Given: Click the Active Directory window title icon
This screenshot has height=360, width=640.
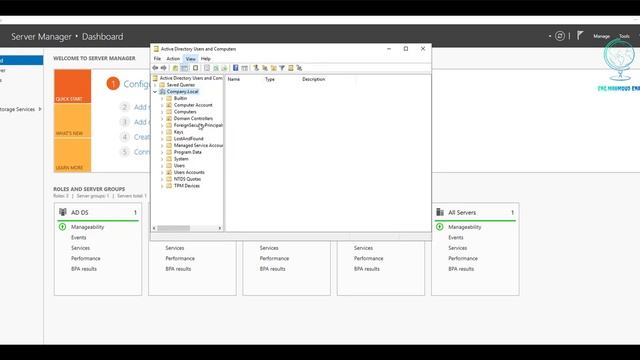Looking at the screenshot, I should [156, 49].
